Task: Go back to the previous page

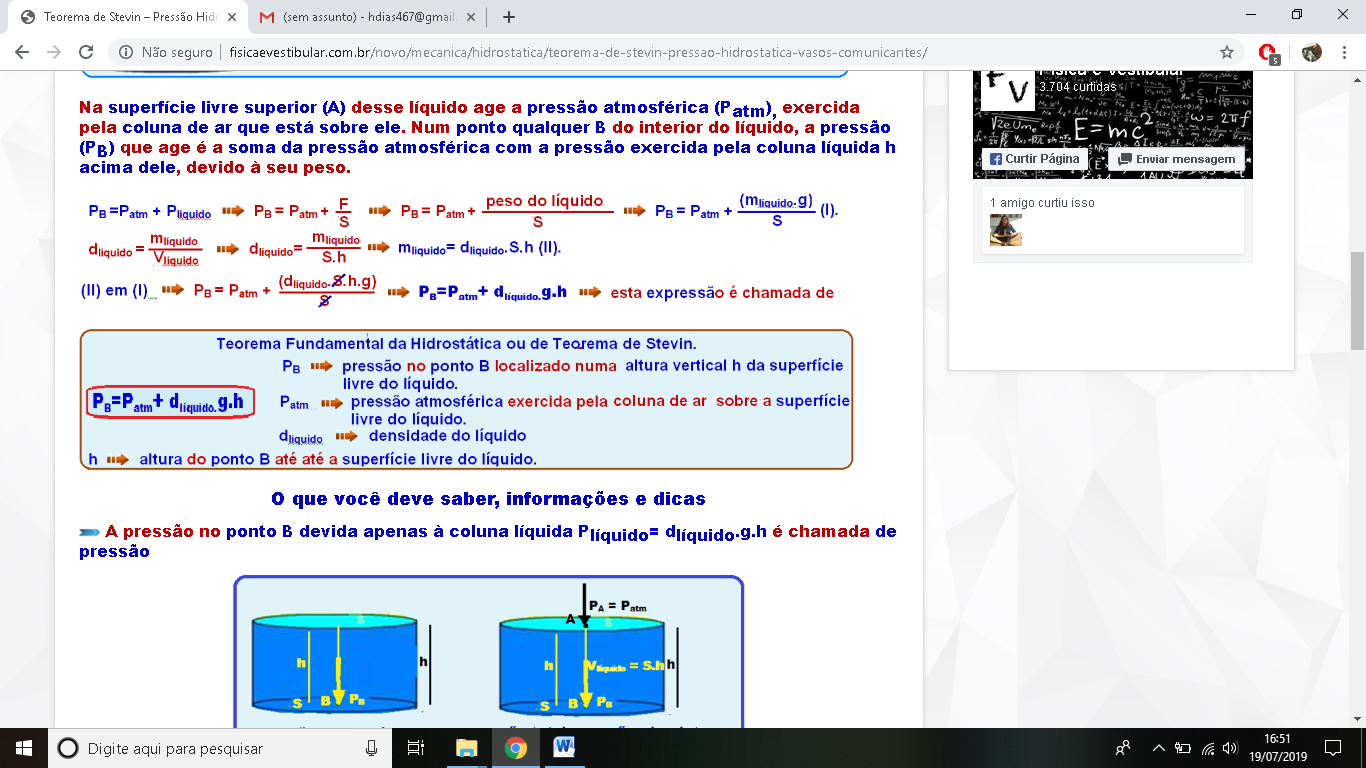Action: point(22,52)
